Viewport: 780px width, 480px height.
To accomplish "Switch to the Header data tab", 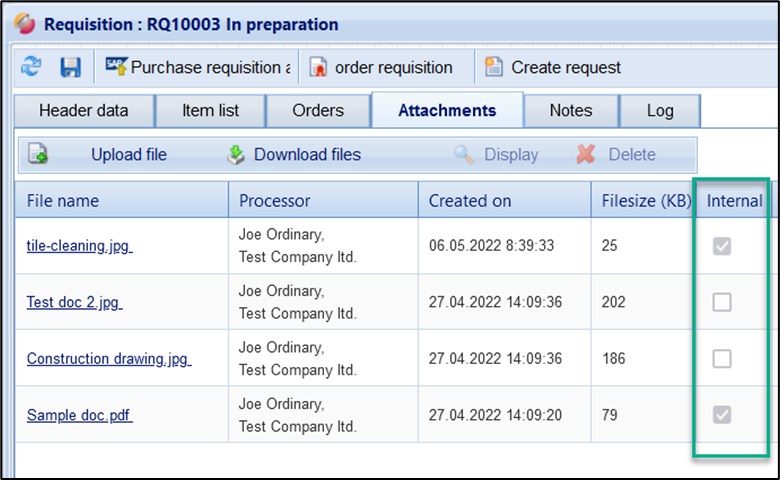I will pyautogui.click(x=84, y=111).
